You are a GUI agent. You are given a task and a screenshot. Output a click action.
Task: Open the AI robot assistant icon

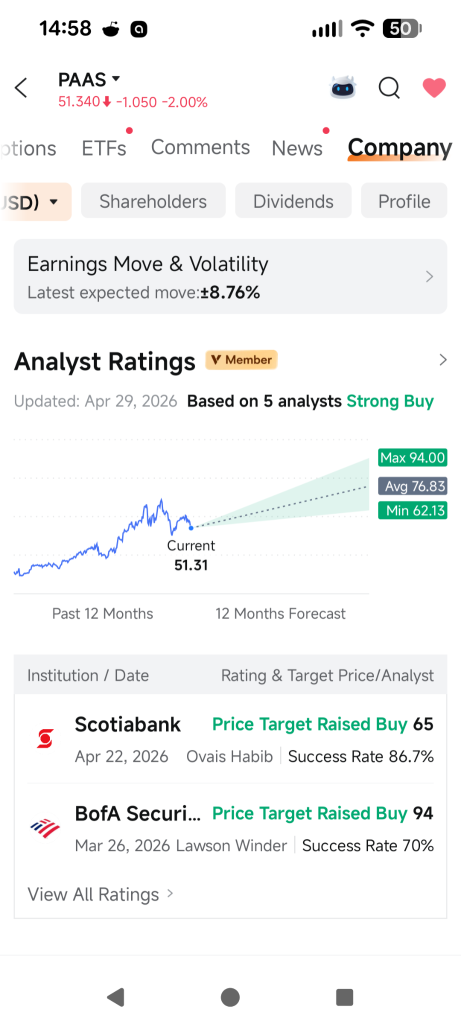[343, 88]
